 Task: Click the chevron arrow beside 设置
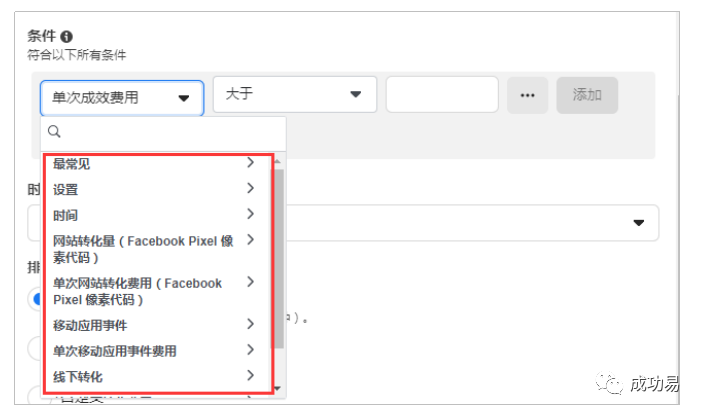pos(251,188)
